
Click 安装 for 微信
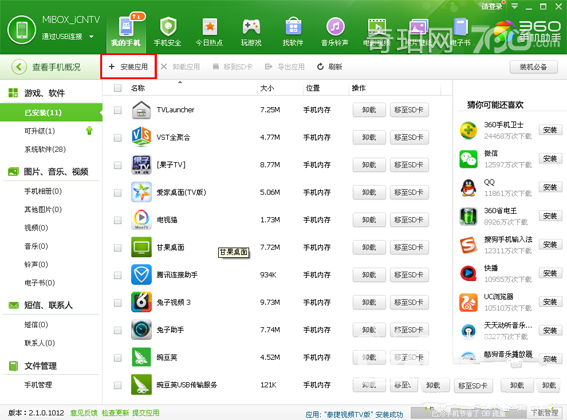(x=550, y=158)
